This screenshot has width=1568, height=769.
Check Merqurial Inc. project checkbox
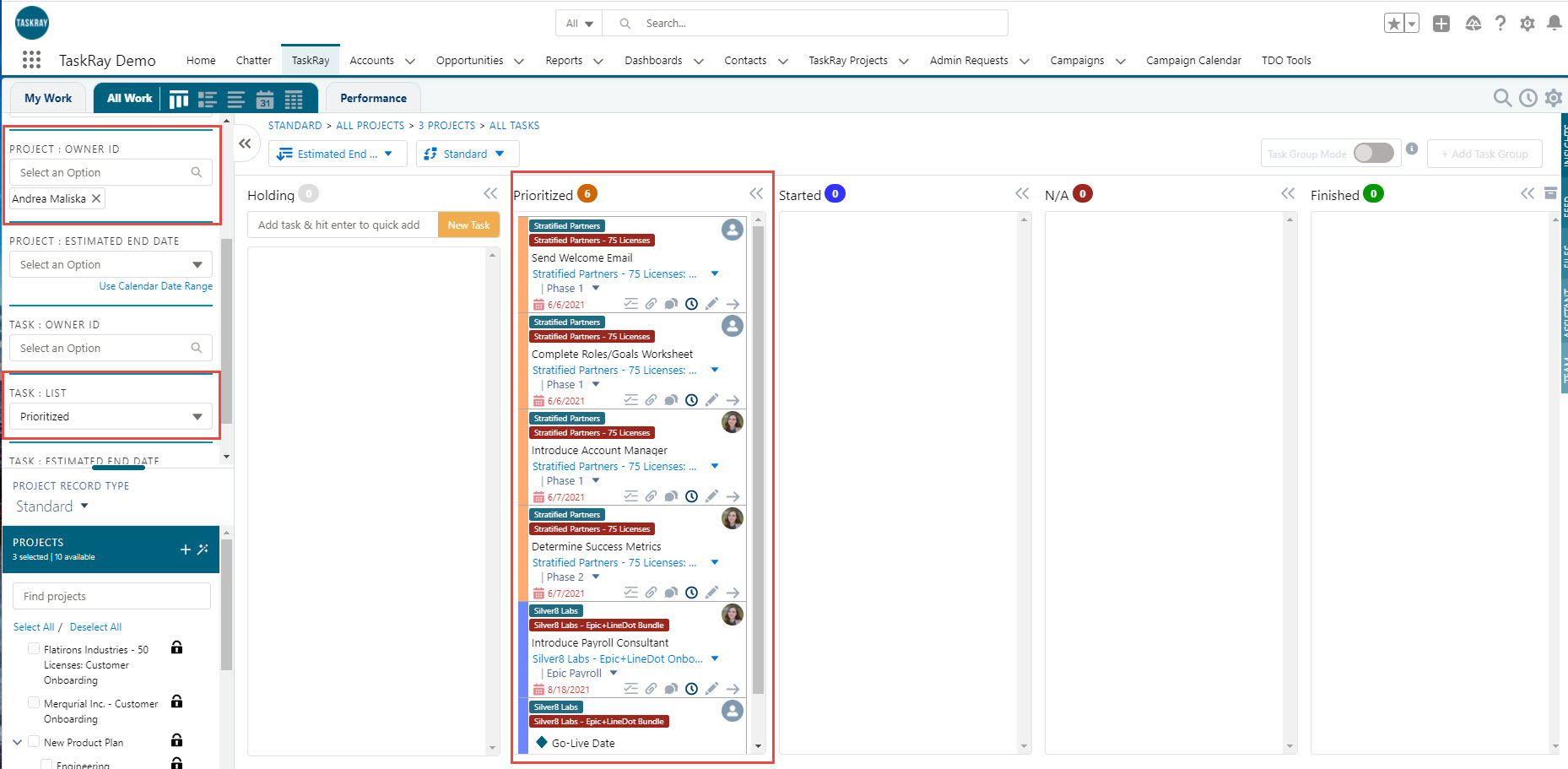coord(34,702)
